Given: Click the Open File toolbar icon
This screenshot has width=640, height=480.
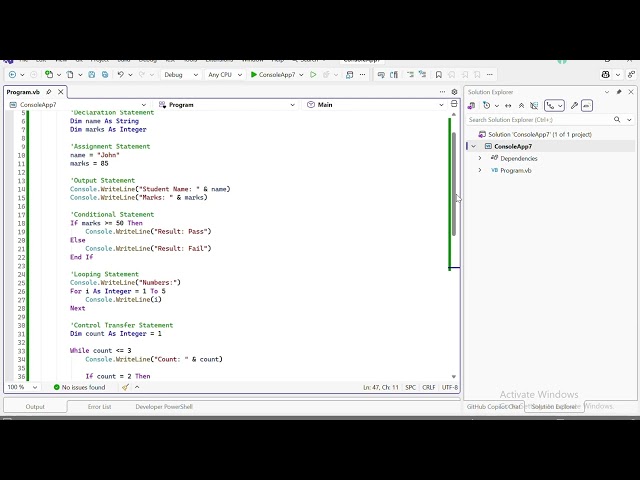Looking at the screenshot, I should 70,75.
